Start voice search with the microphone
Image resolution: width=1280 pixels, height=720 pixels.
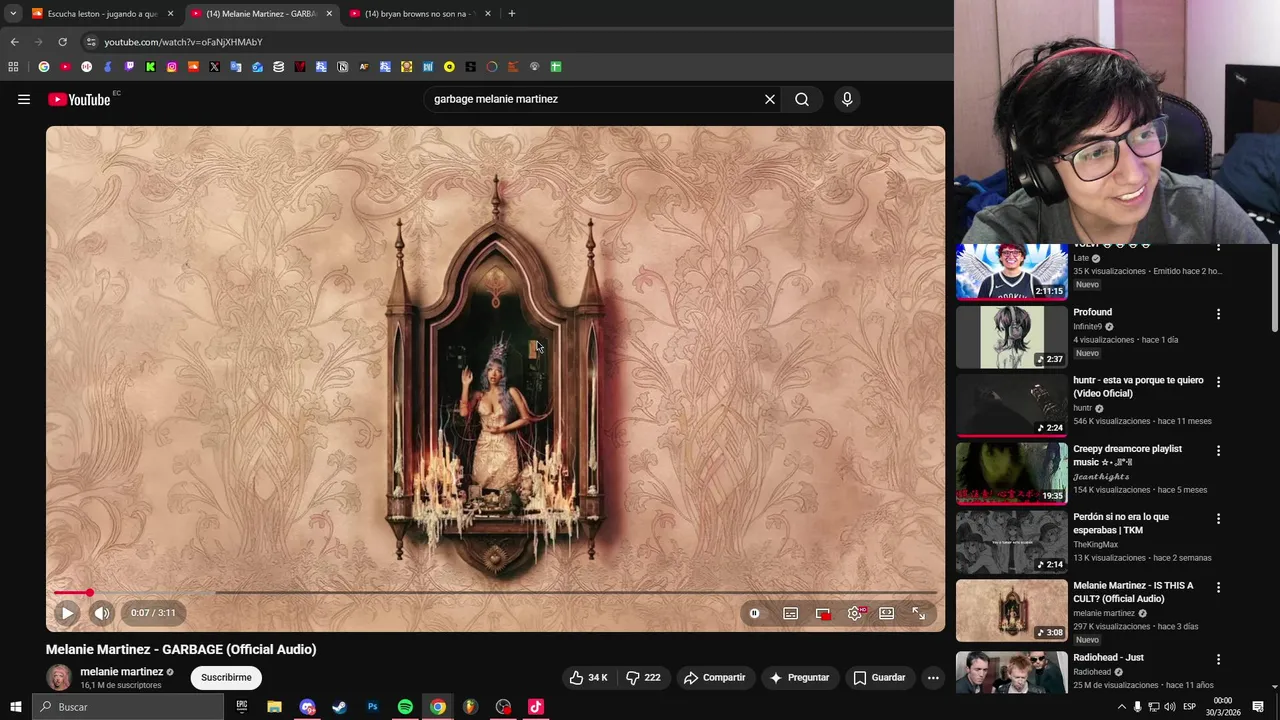(x=847, y=99)
